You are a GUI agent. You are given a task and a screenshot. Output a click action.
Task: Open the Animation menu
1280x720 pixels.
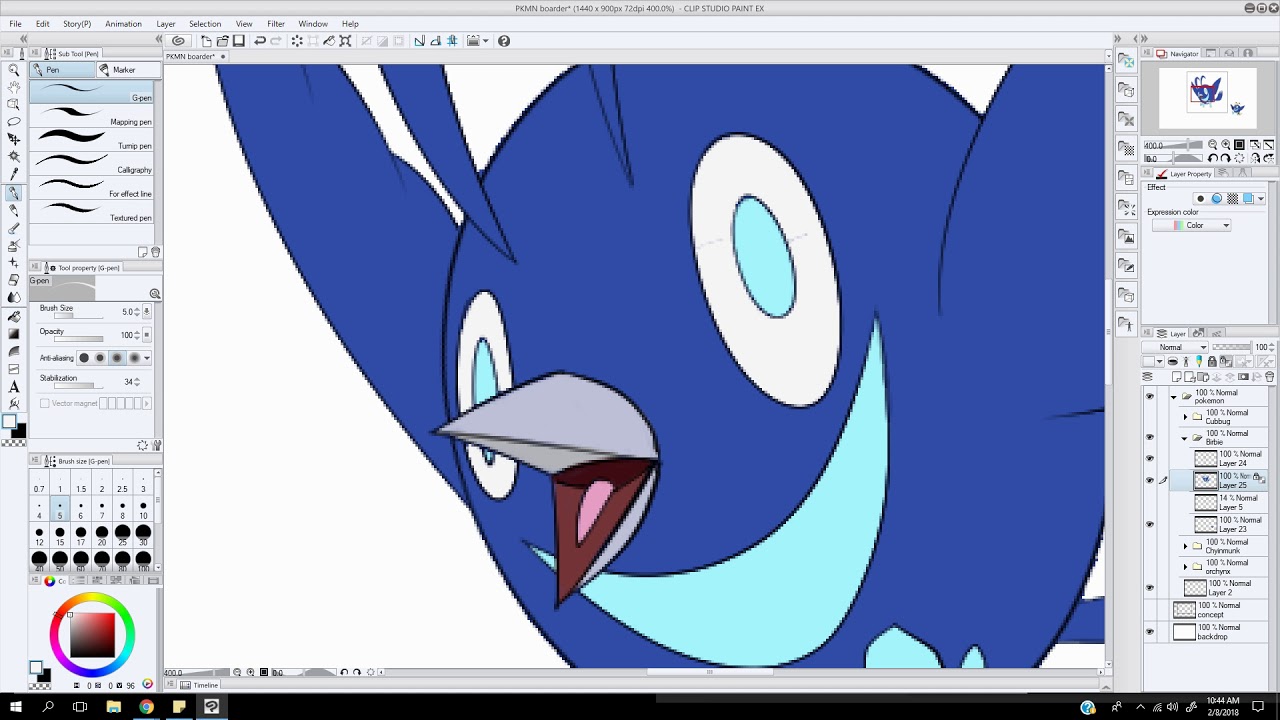(123, 24)
